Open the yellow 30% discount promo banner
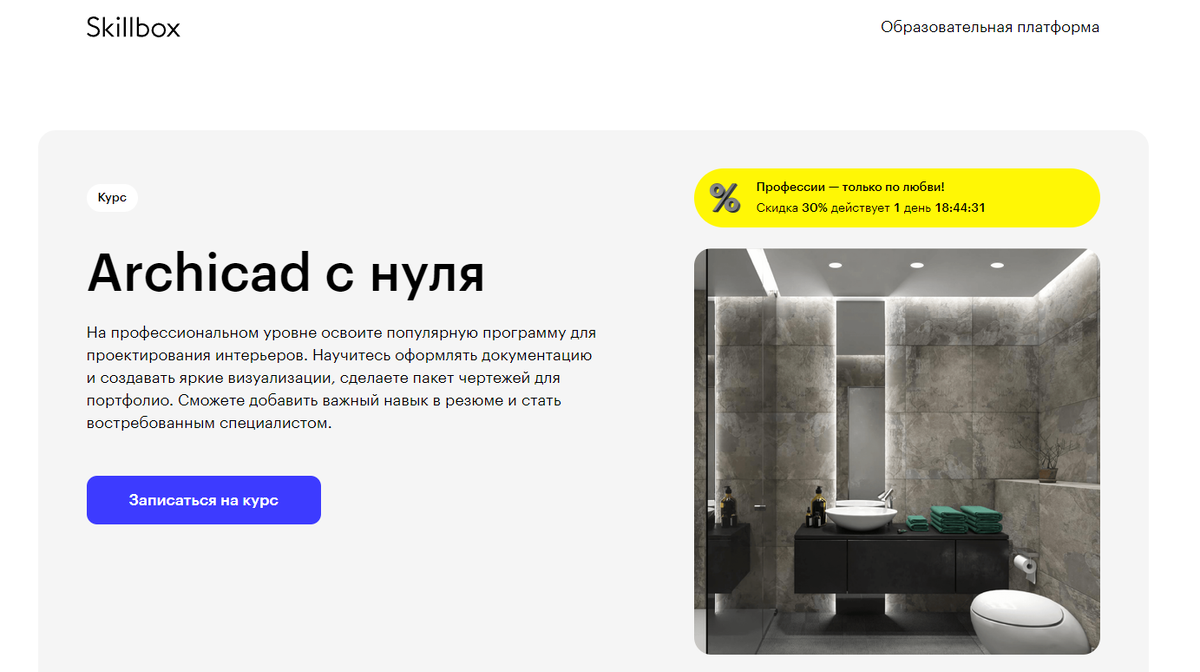The width and height of the screenshot is (1200, 672). tap(897, 198)
